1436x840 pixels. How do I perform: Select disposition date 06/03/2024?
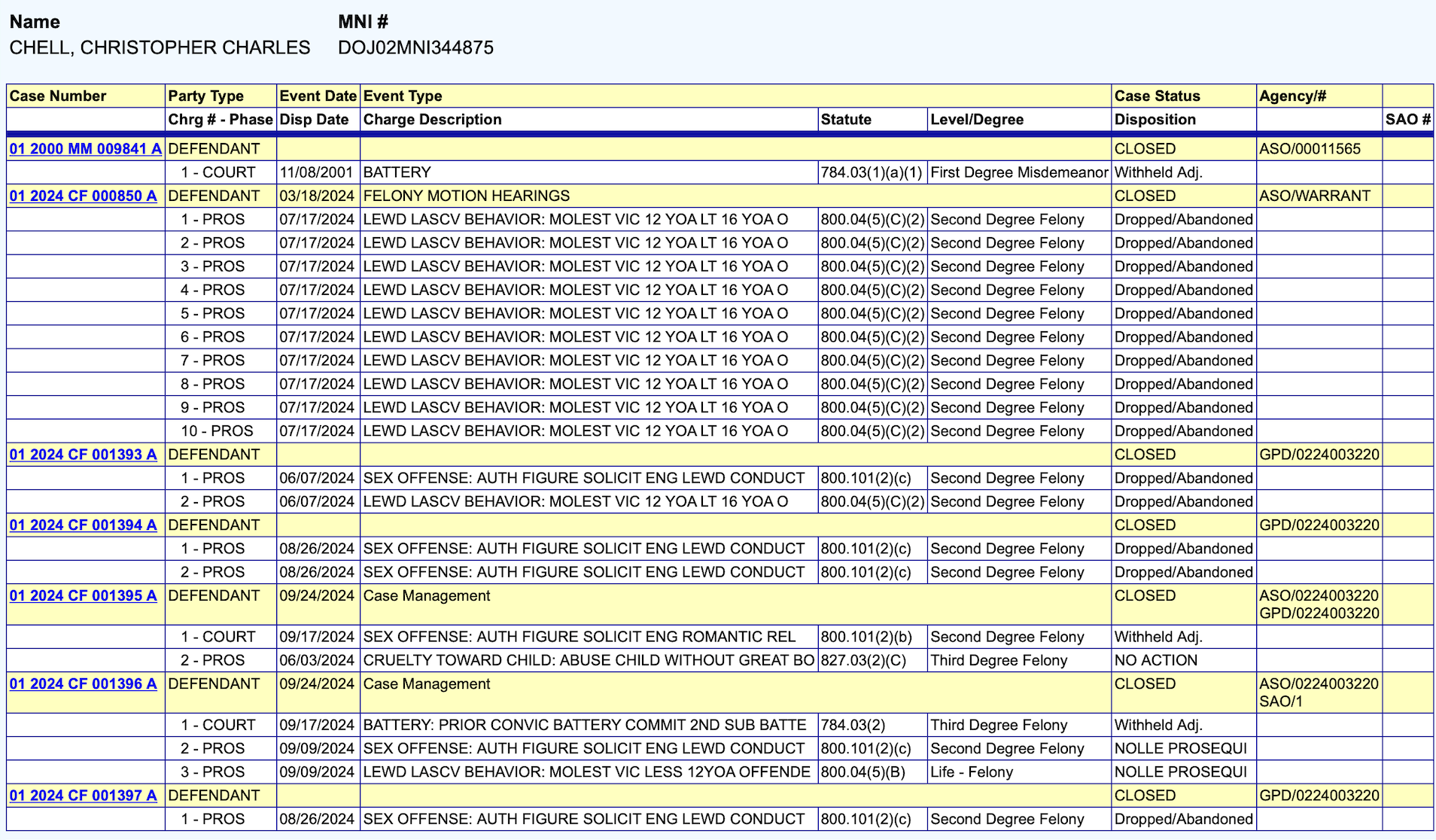coord(317,660)
